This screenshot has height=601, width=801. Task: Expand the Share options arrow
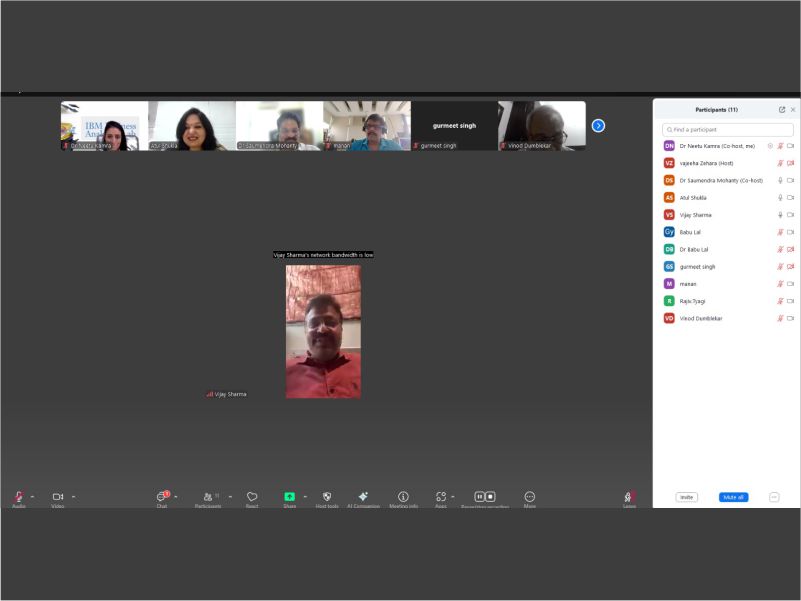coord(305,496)
